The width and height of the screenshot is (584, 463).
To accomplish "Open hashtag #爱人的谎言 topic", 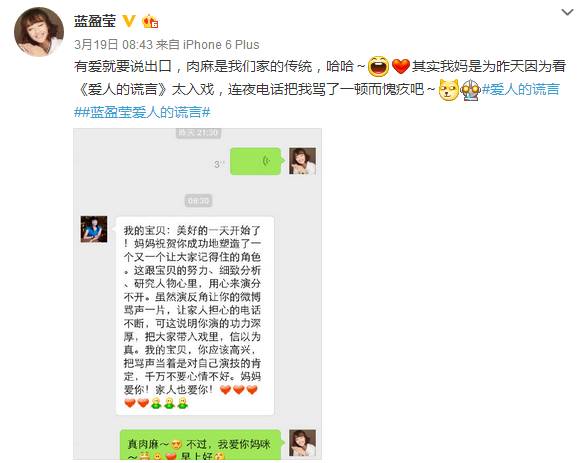I will (521, 89).
